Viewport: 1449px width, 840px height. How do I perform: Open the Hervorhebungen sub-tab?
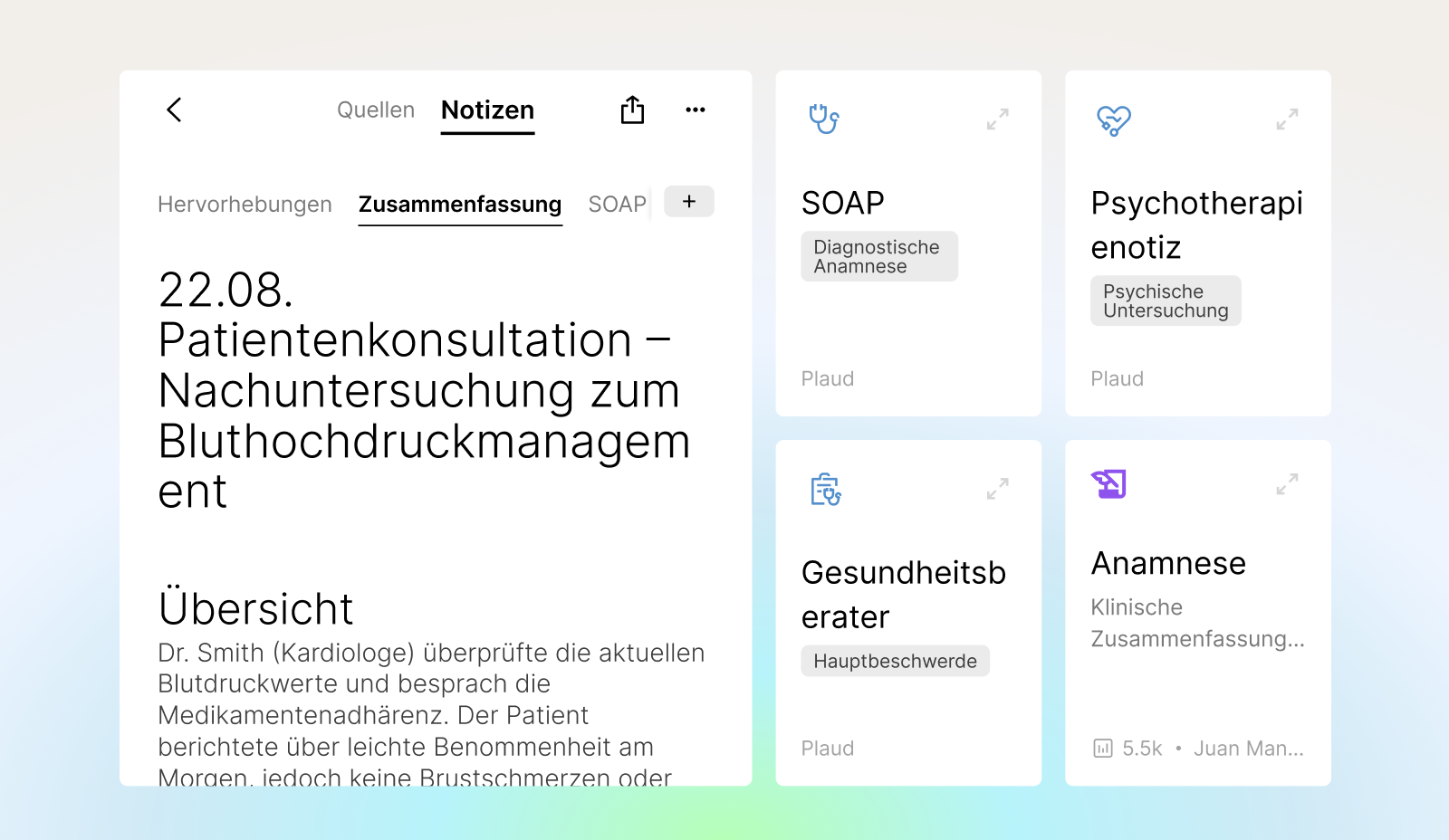point(245,205)
